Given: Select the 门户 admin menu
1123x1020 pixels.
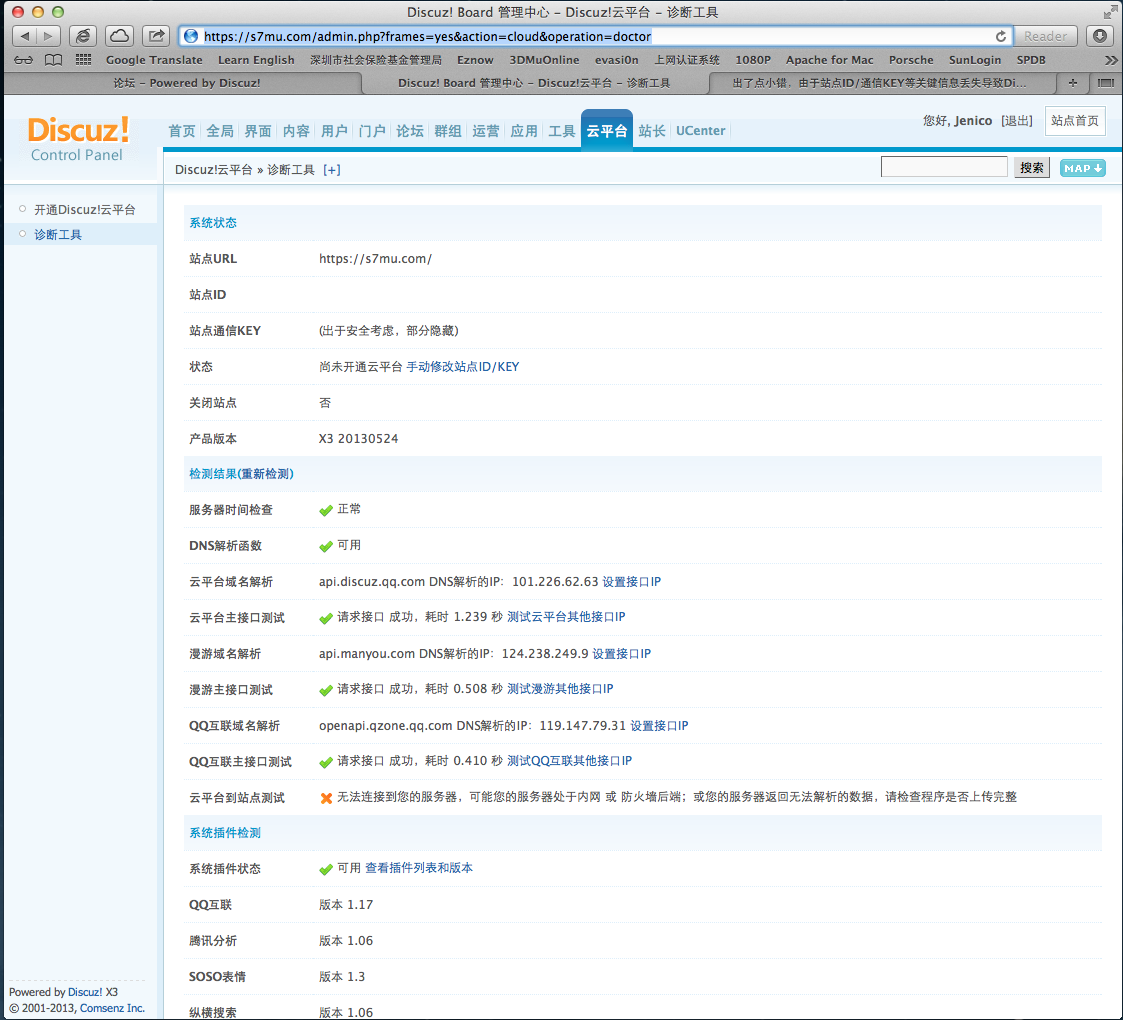Looking at the screenshot, I should (x=372, y=131).
